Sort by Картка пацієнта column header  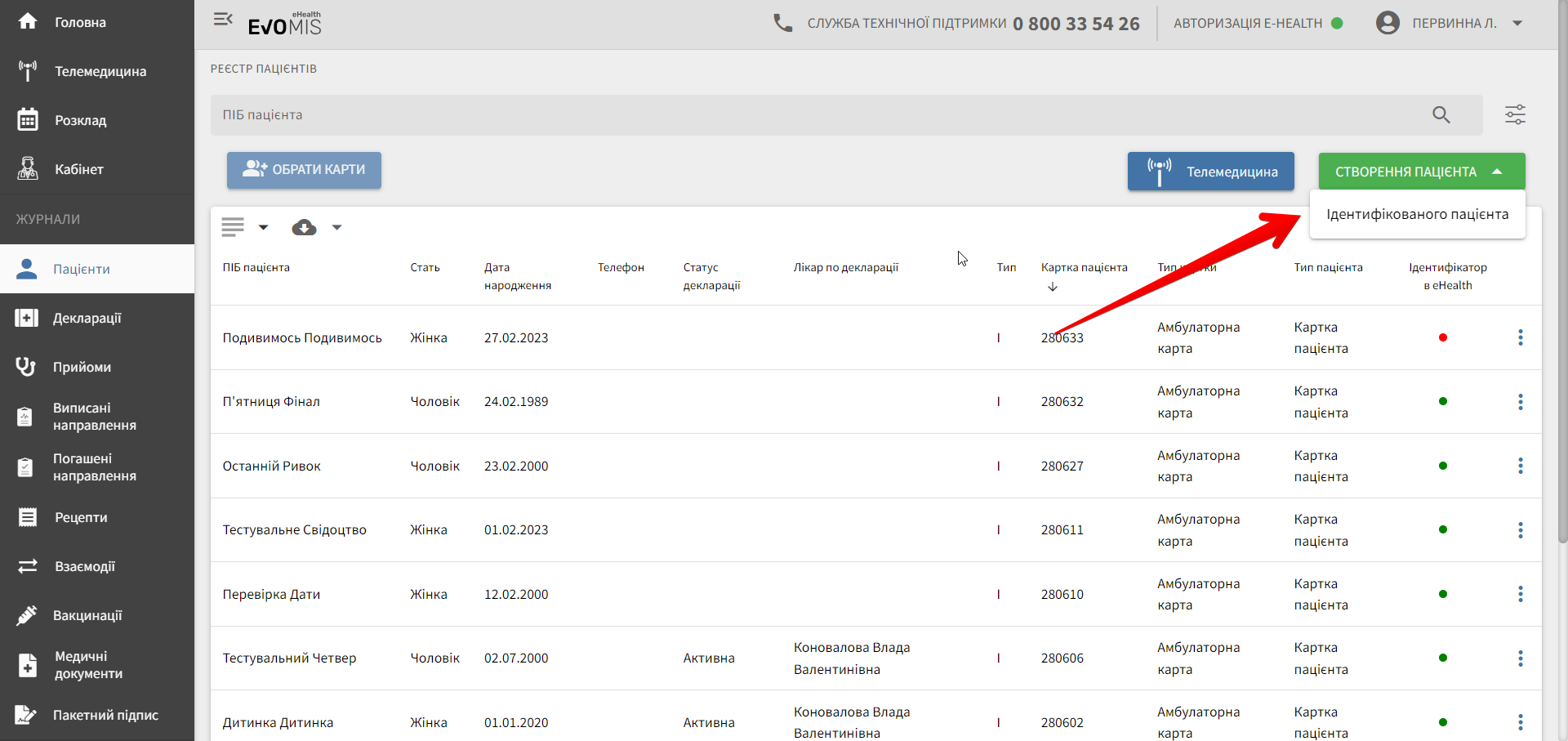pyautogui.click(x=1084, y=268)
